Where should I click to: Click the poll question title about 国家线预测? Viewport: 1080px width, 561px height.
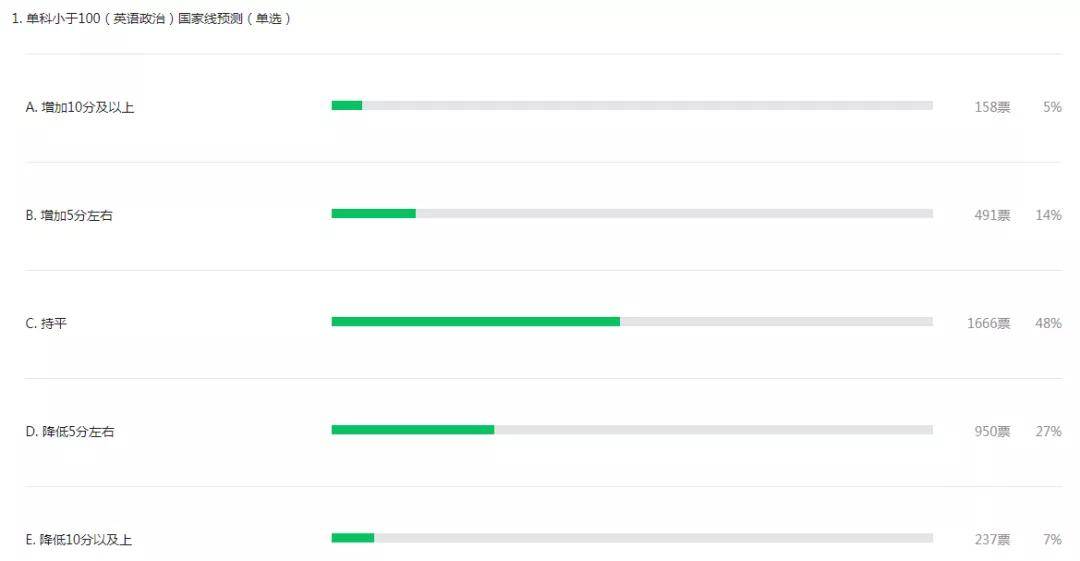[150, 18]
